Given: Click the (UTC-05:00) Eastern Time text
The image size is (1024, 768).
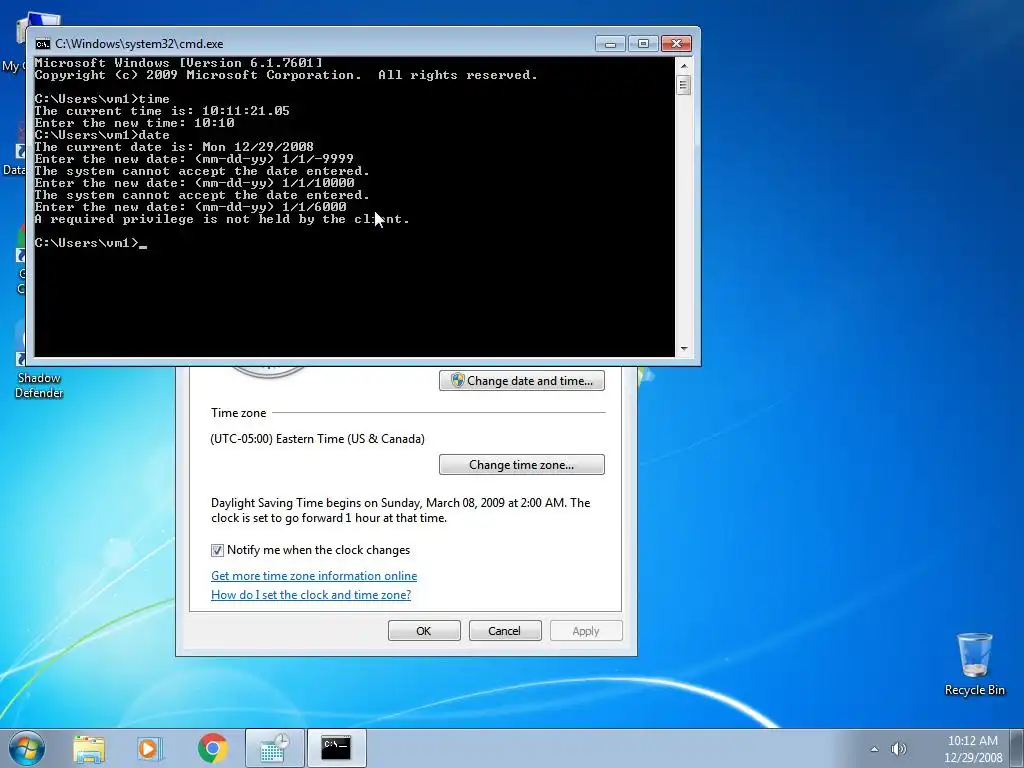Looking at the screenshot, I should tap(317, 439).
